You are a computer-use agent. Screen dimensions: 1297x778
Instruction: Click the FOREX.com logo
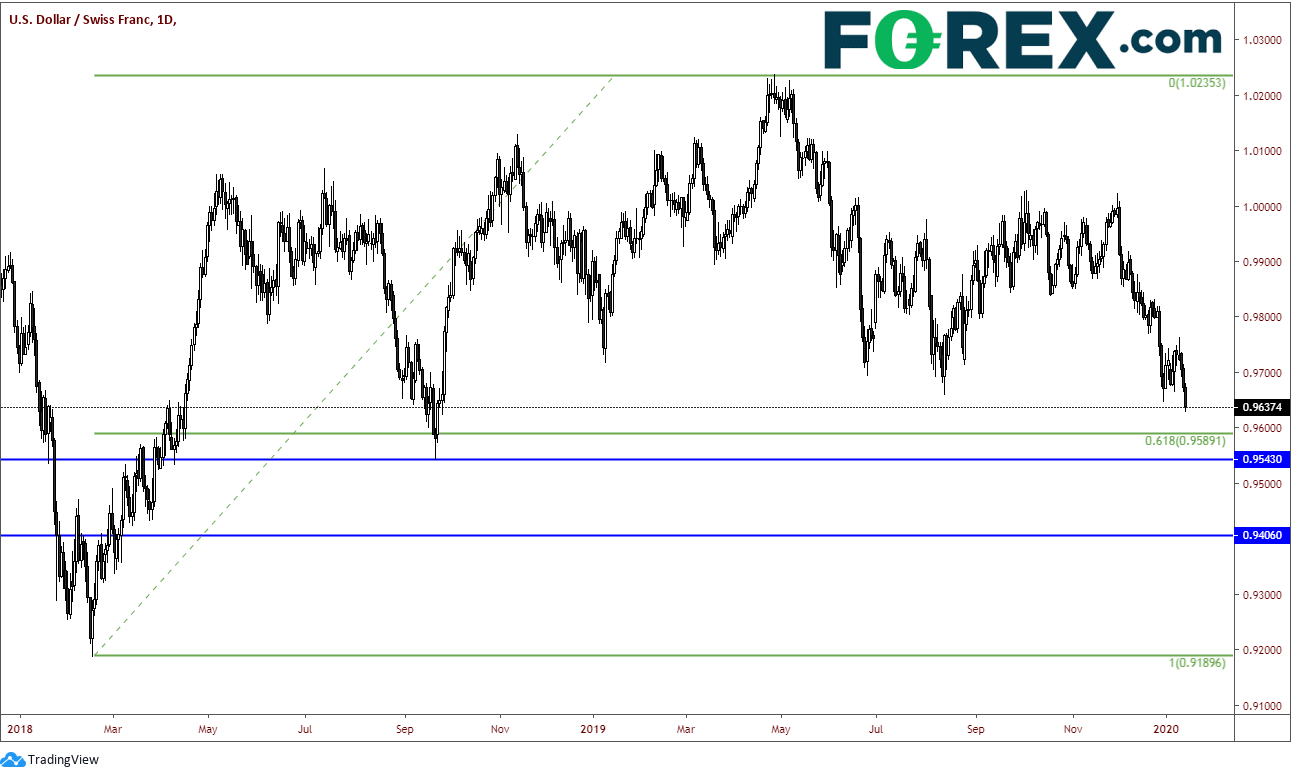1022,42
